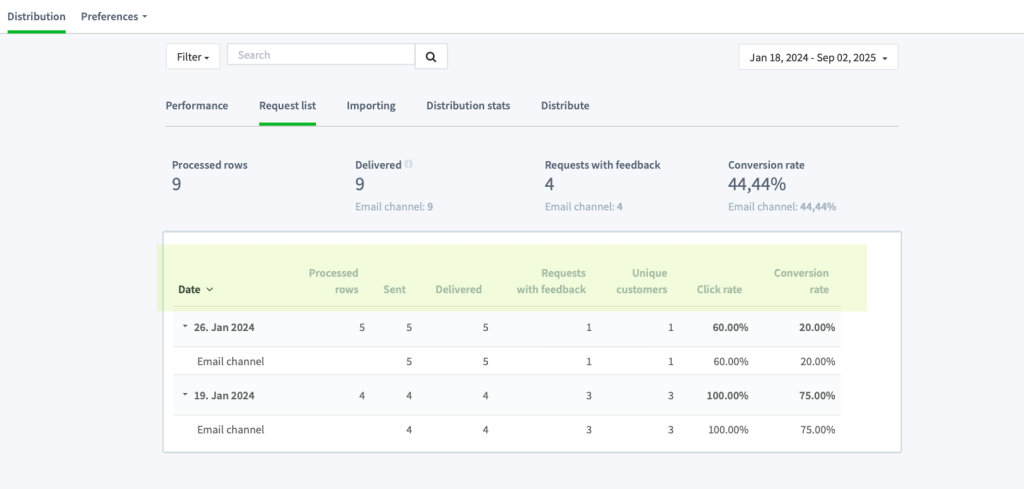Toggle Date column sort order chevron
This screenshot has height=489, width=1024.
(210, 290)
